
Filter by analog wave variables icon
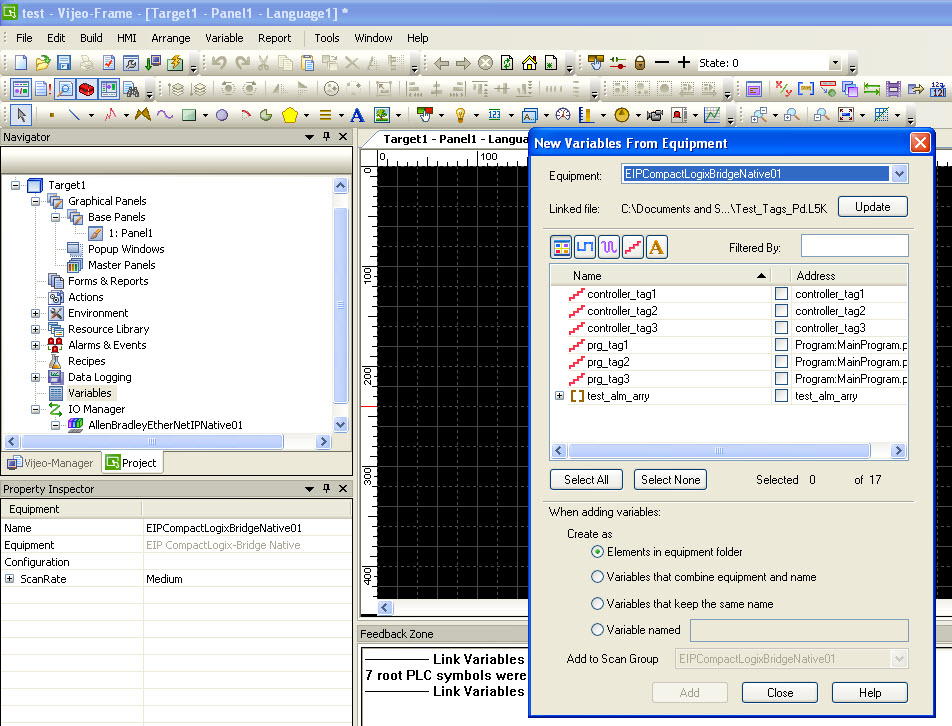(x=608, y=247)
